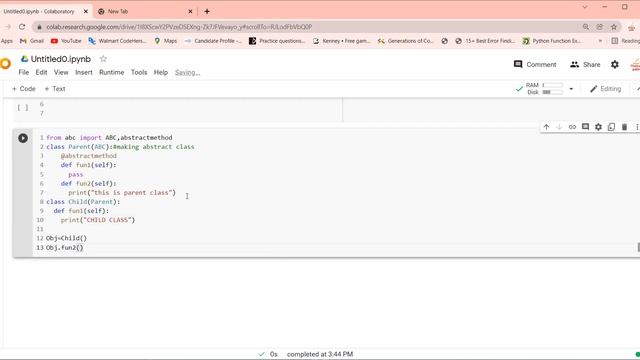The width and height of the screenshot is (640, 360).
Task: Reload the page in browser
Action: pos(22,27)
